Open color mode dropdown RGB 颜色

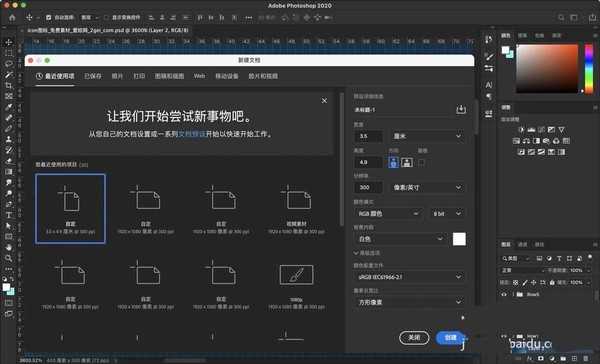388,214
